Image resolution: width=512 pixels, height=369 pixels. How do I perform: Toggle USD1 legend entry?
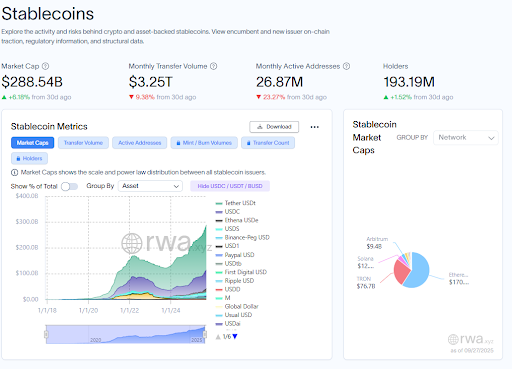point(227,246)
